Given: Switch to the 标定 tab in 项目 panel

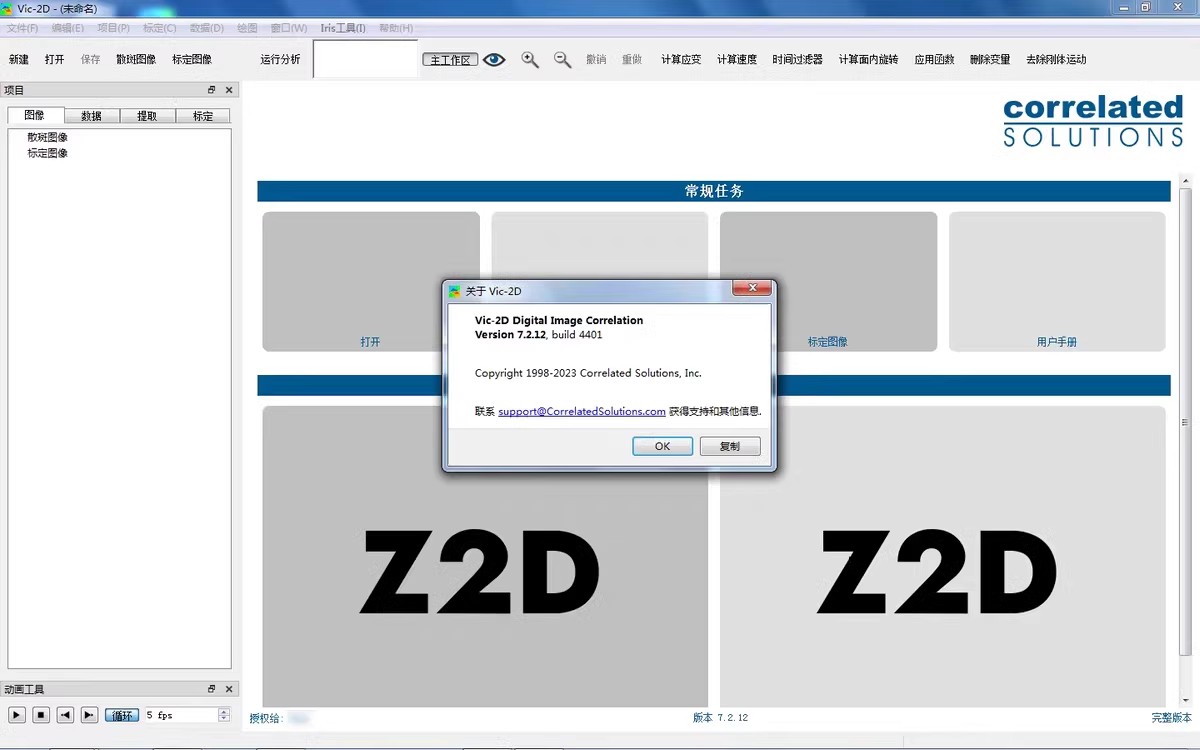Looking at the screenshot, I should 203,116.
